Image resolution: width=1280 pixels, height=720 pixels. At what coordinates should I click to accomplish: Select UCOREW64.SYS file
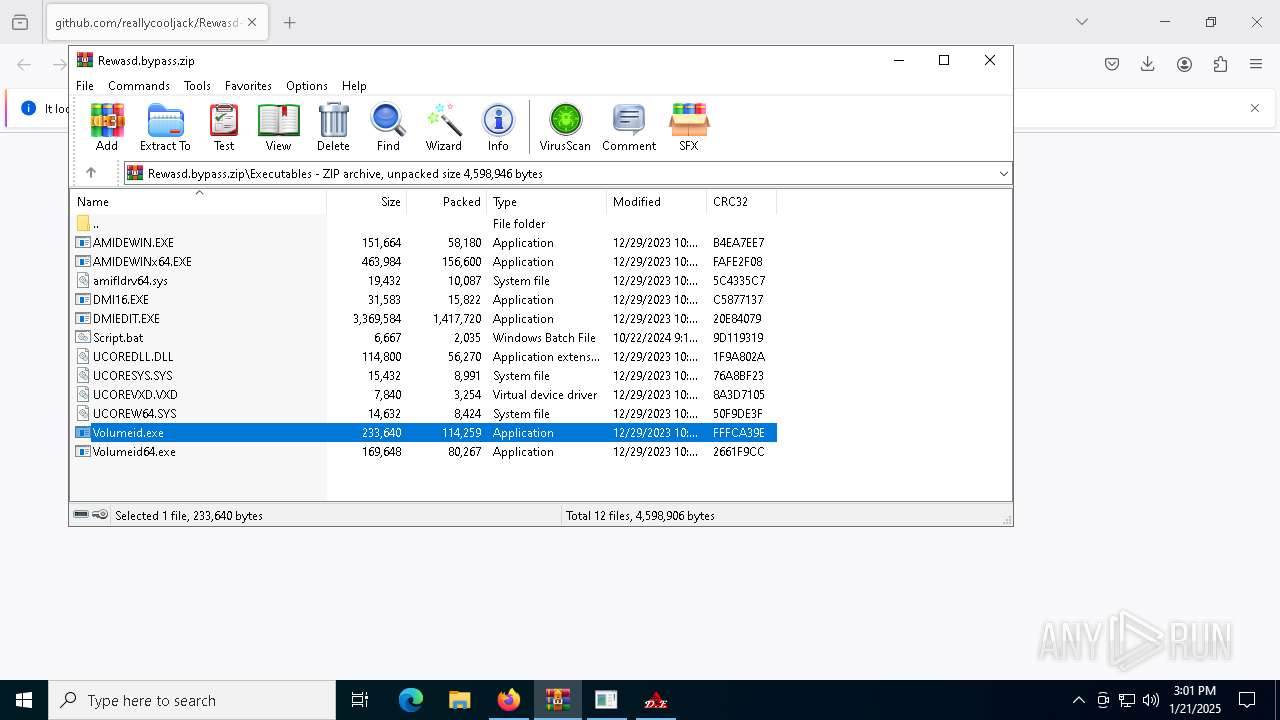pyautogui.click(x=425, y=414)
